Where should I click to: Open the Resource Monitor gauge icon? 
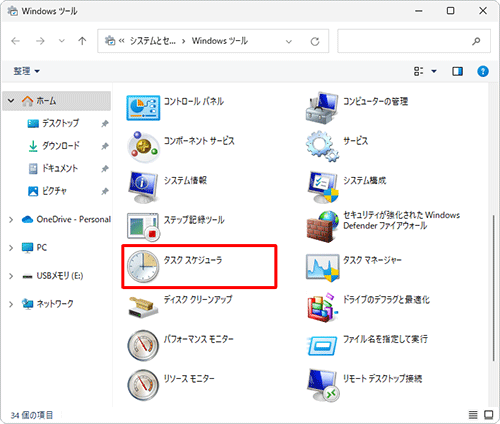point(143,385)
